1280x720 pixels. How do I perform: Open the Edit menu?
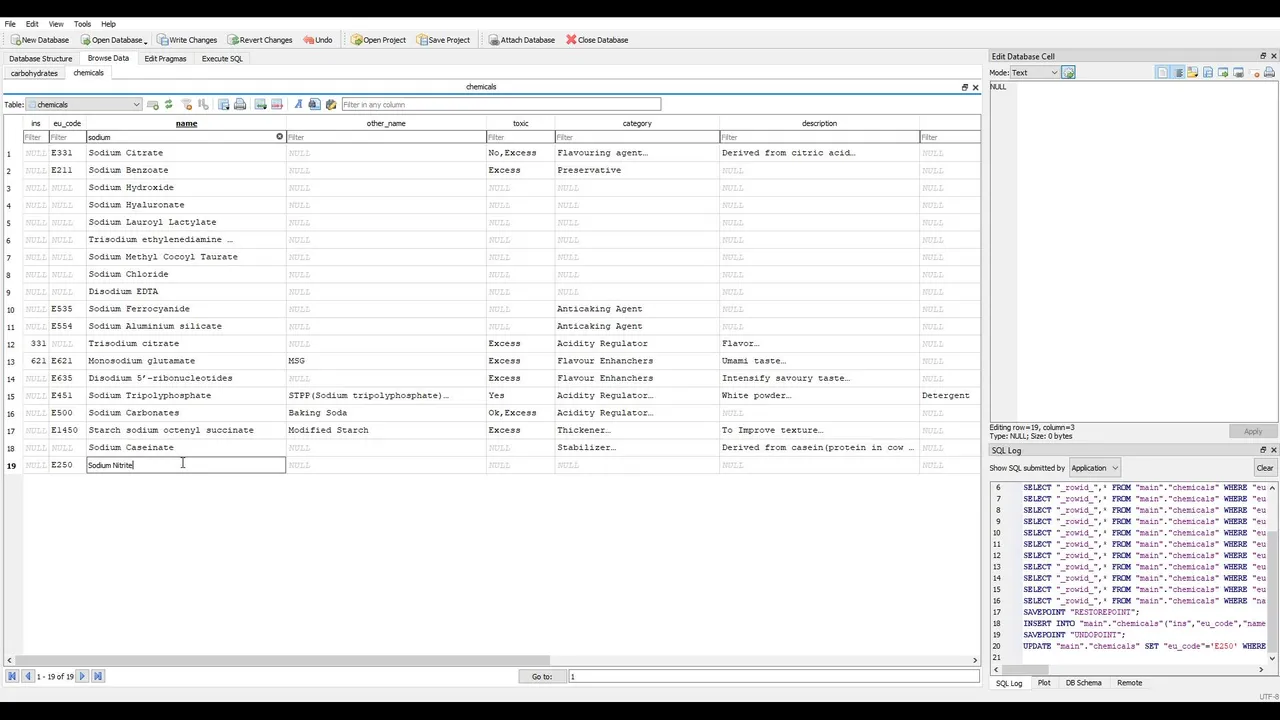tap(32, 24)
